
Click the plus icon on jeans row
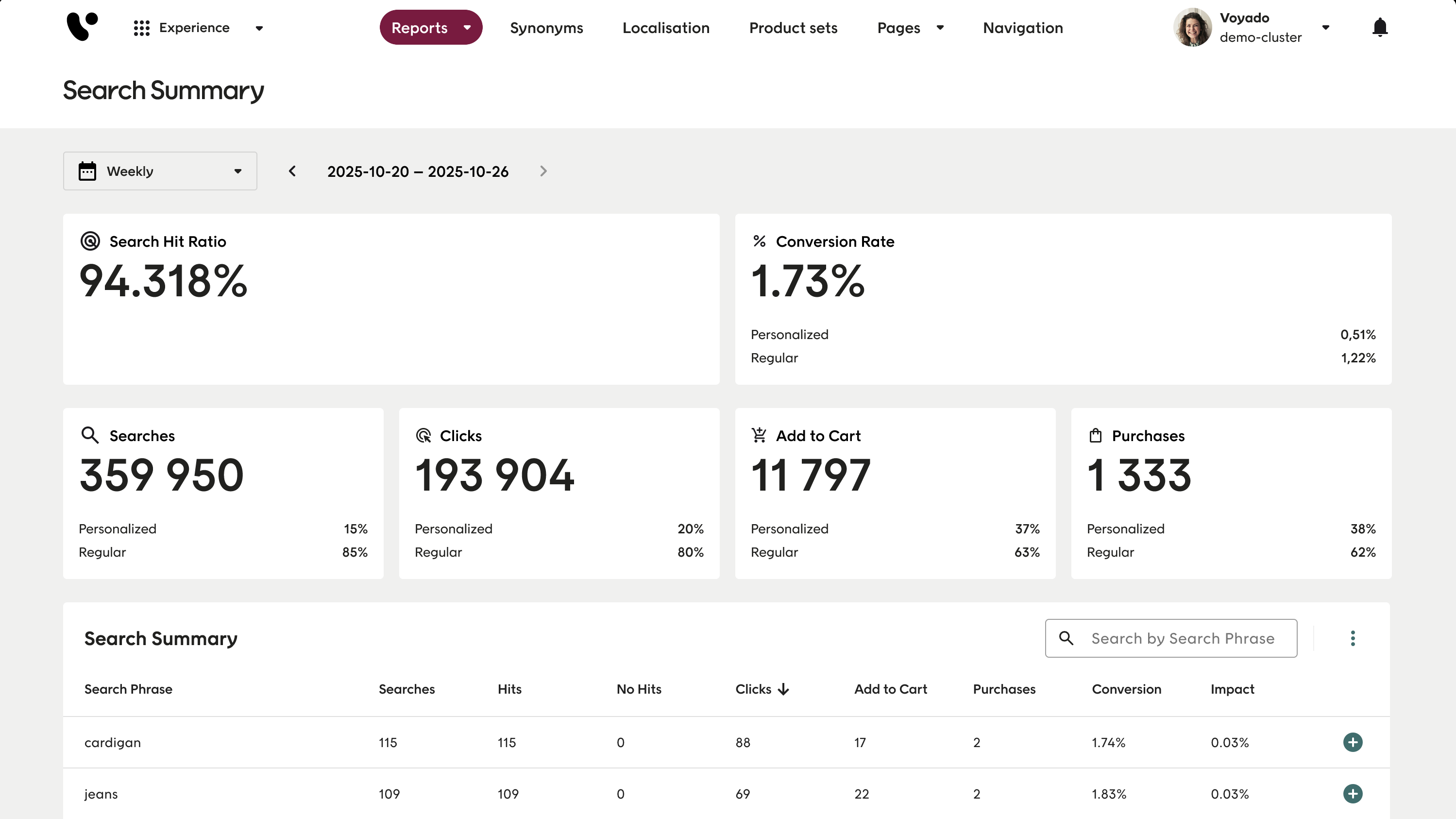(x=1353, y=794)
